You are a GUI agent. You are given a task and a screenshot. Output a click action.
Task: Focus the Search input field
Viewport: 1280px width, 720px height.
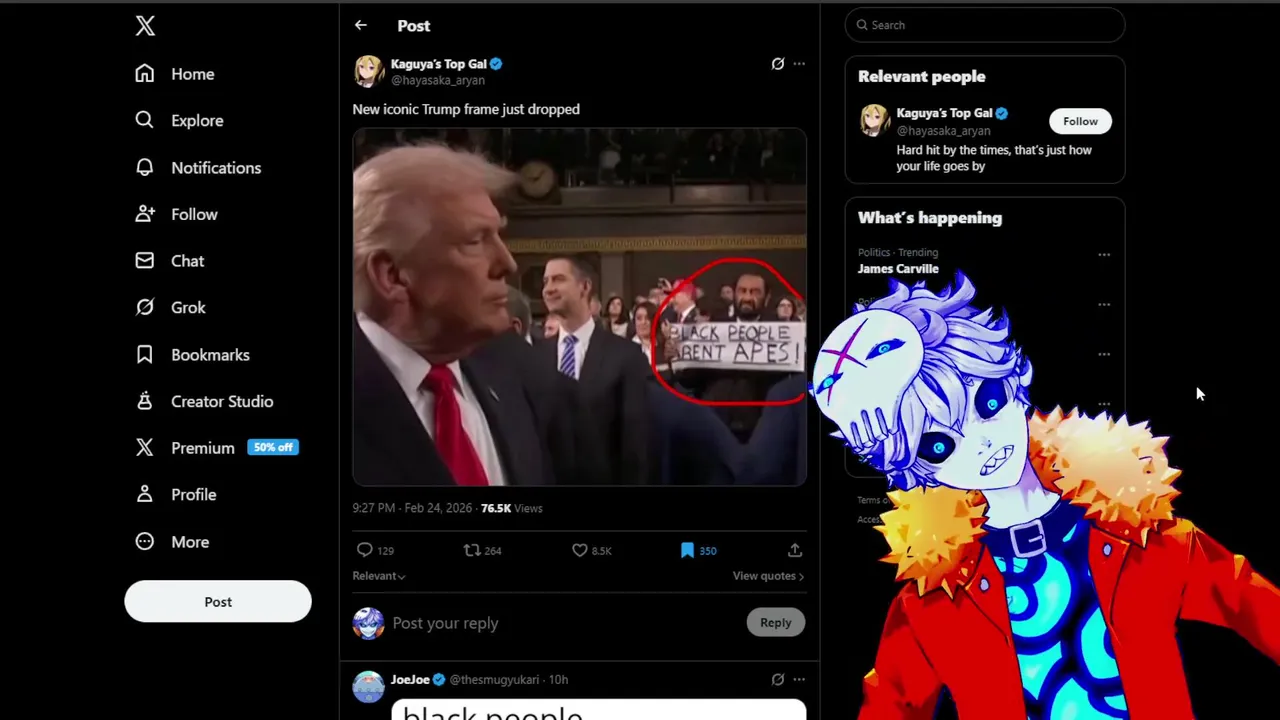[x=985, y=25]
